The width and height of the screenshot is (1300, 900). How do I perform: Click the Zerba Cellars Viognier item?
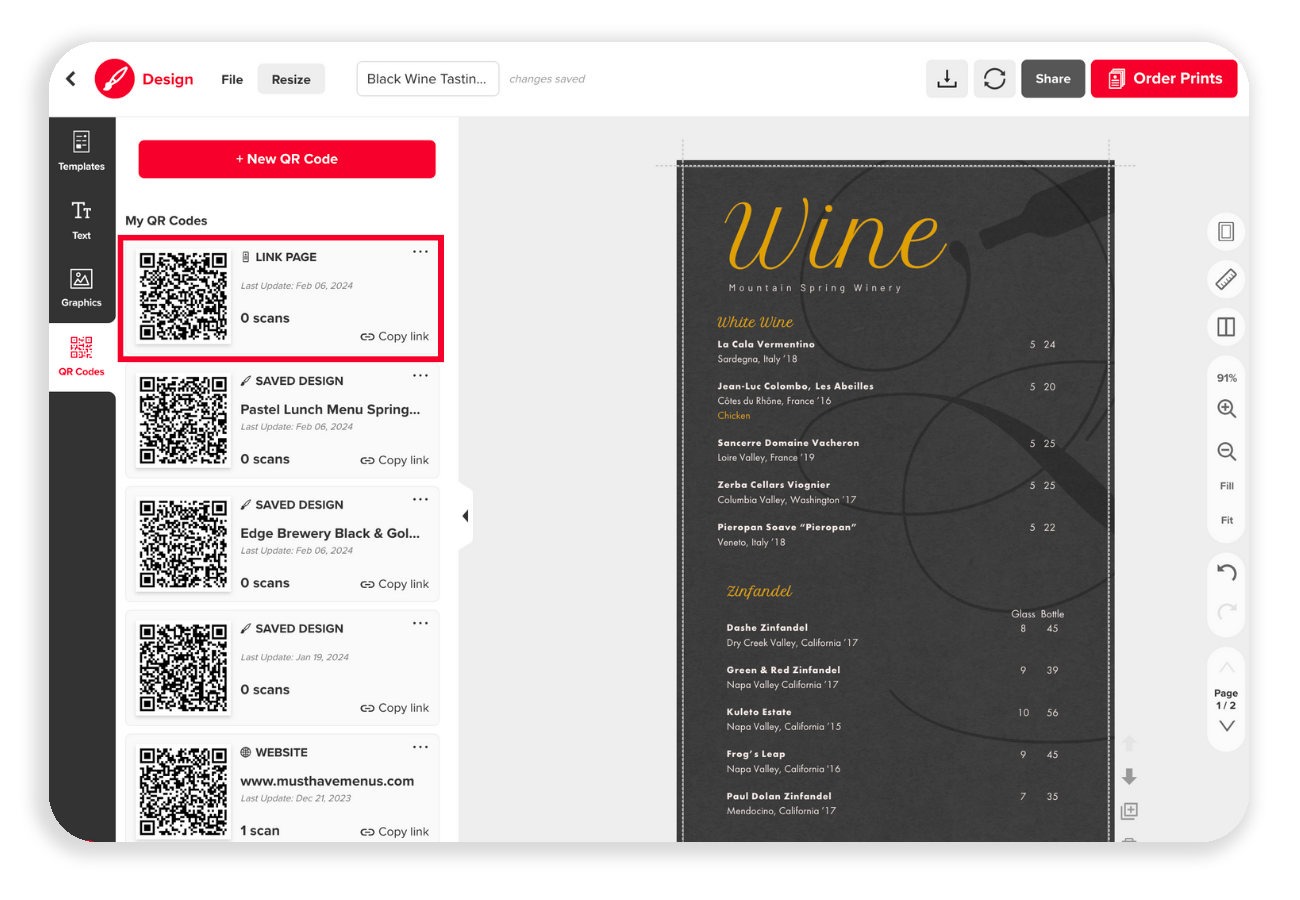coord(774,485)
